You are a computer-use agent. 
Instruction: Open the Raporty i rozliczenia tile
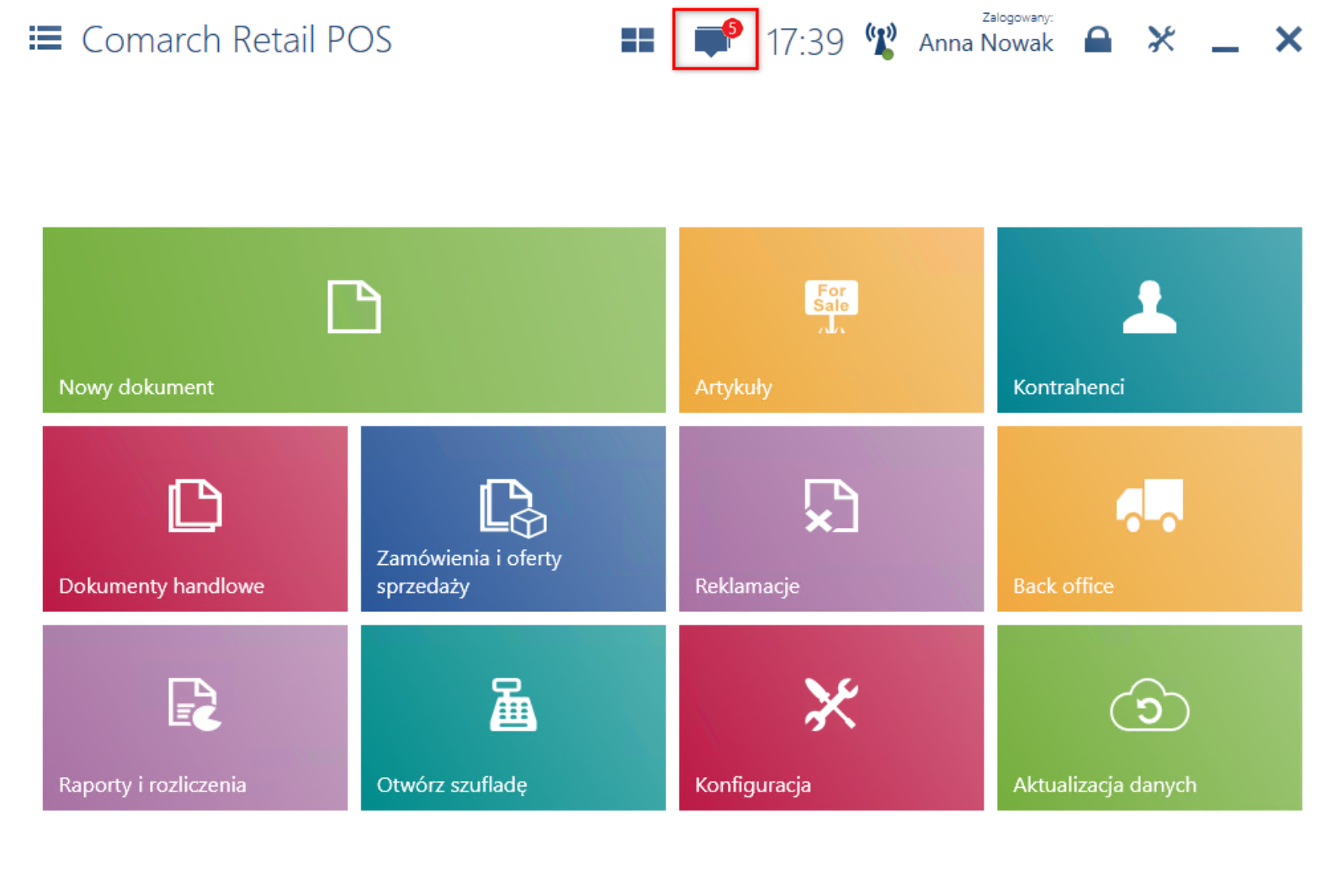click(x=195, y=717)
